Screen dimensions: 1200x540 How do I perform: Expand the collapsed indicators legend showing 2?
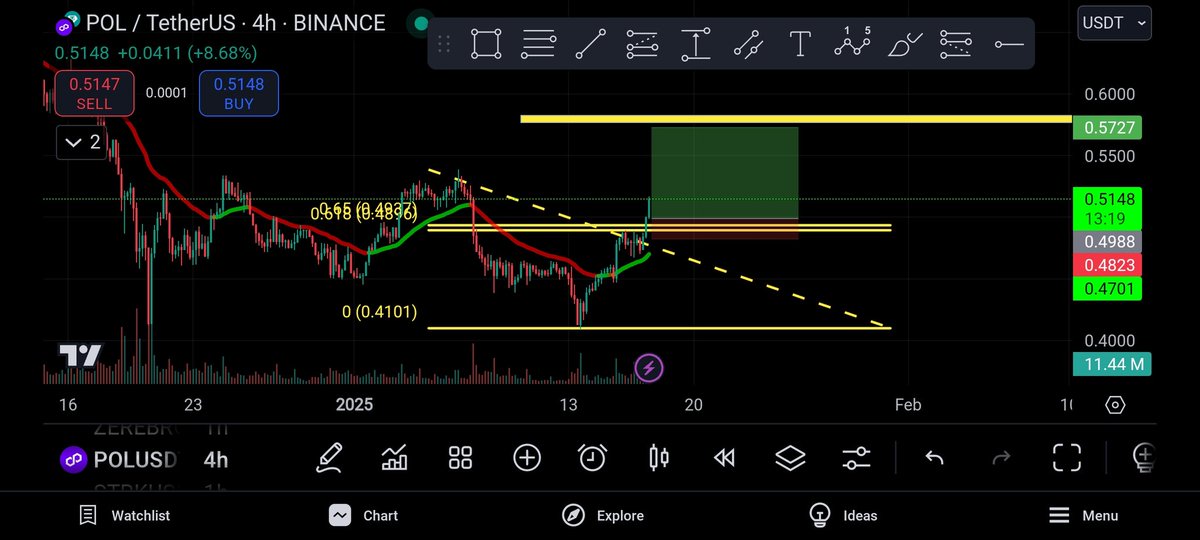(x=82, y=142)
